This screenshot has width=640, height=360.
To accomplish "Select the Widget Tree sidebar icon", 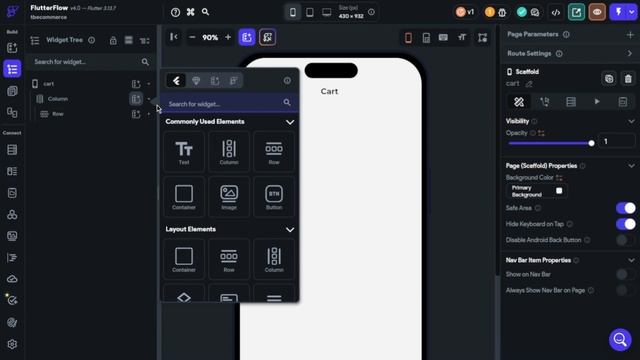I will [x=12, y=69].
